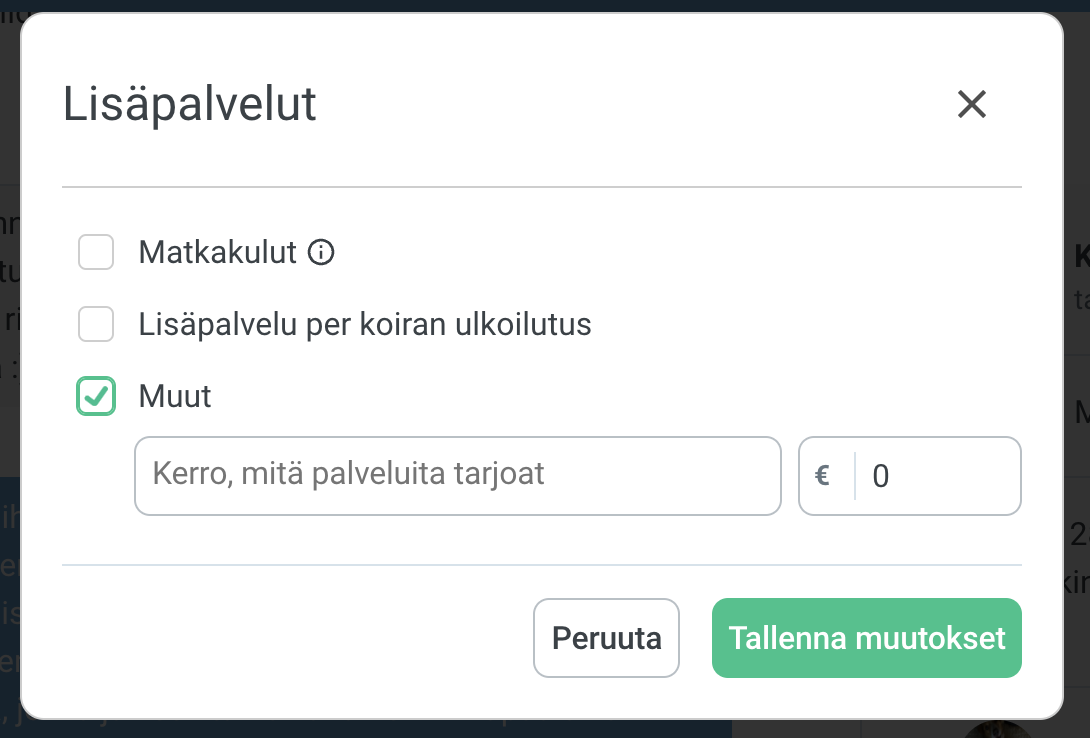Screen dimensions: 1090x738
Task: Open the Matkakulut info tooltip icon
Action: click(x=321, y=252)
